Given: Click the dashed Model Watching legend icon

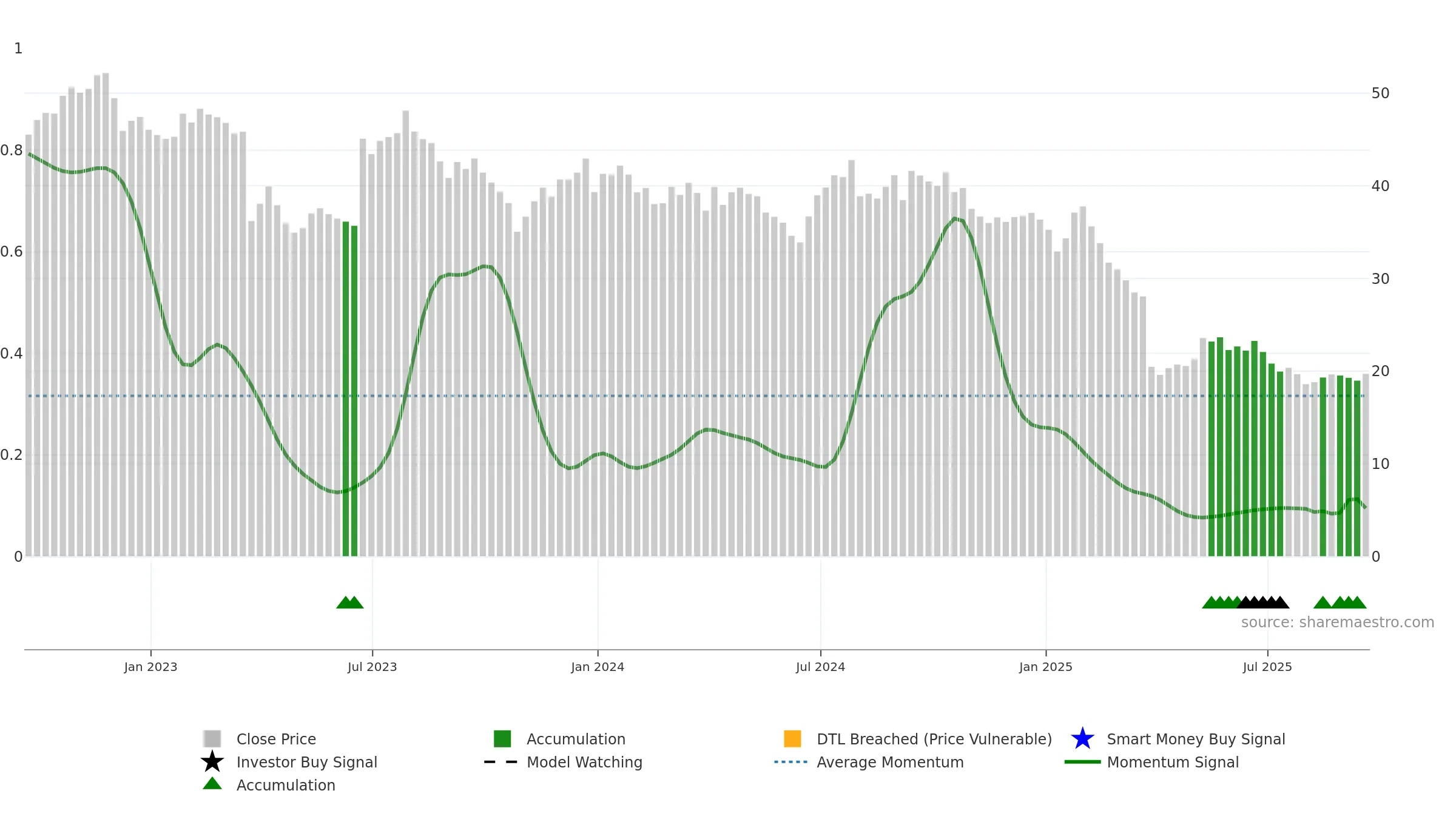Looking at the screenshot, I should (500, 762).
